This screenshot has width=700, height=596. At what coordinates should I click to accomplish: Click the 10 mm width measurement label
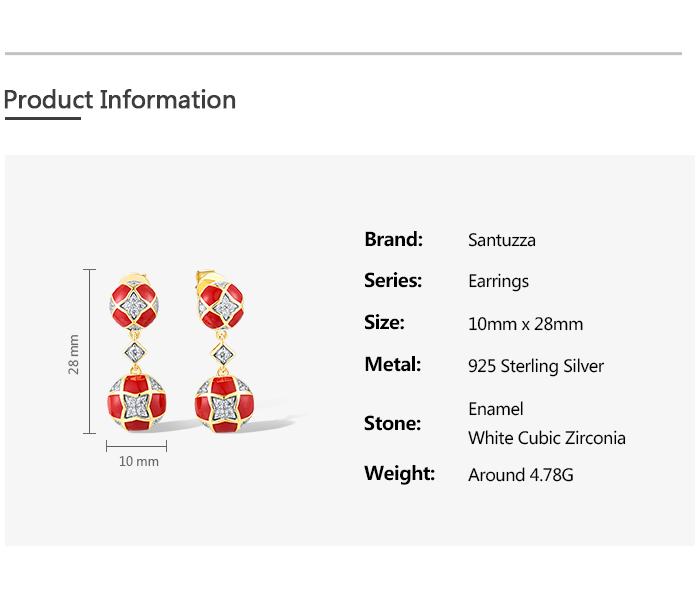pos(139,462)
